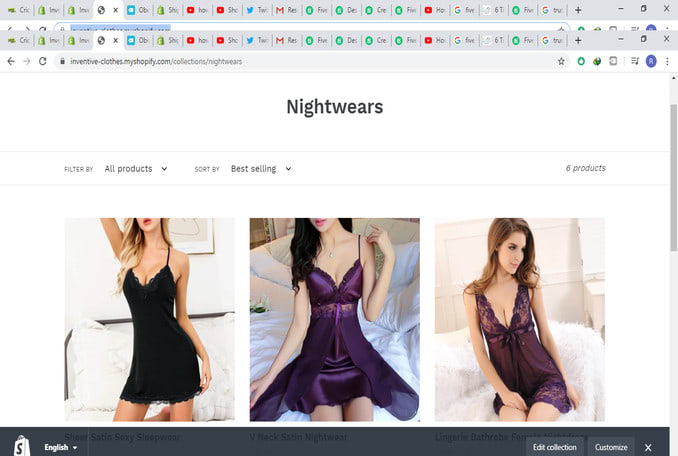Select the 6 T tab in the window behind
The image size is (678, 456).
pyautogui.click(x=494, y=10)
